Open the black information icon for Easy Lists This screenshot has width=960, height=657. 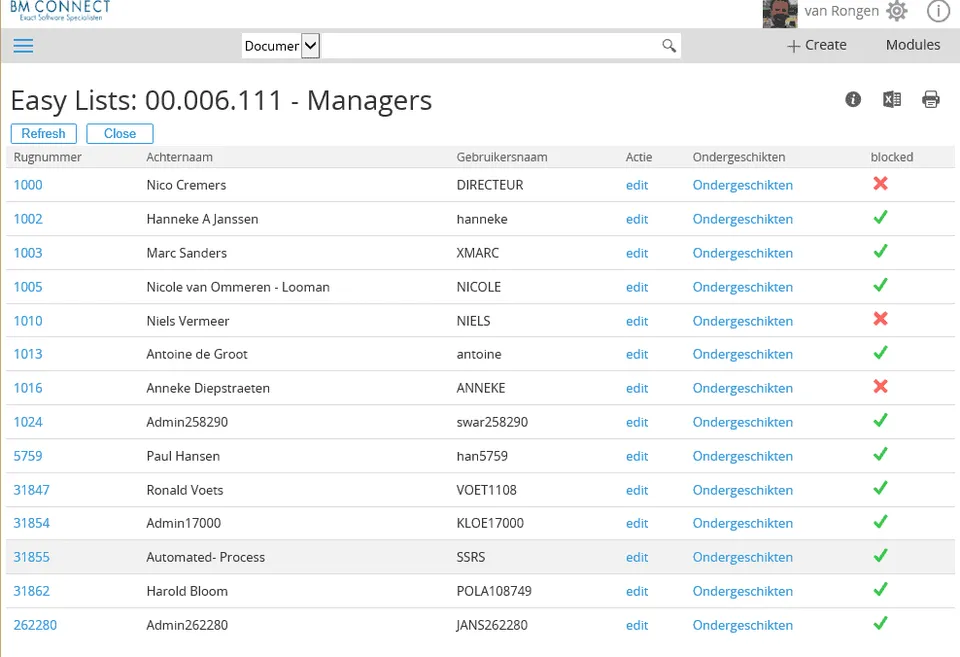[853, 99]
